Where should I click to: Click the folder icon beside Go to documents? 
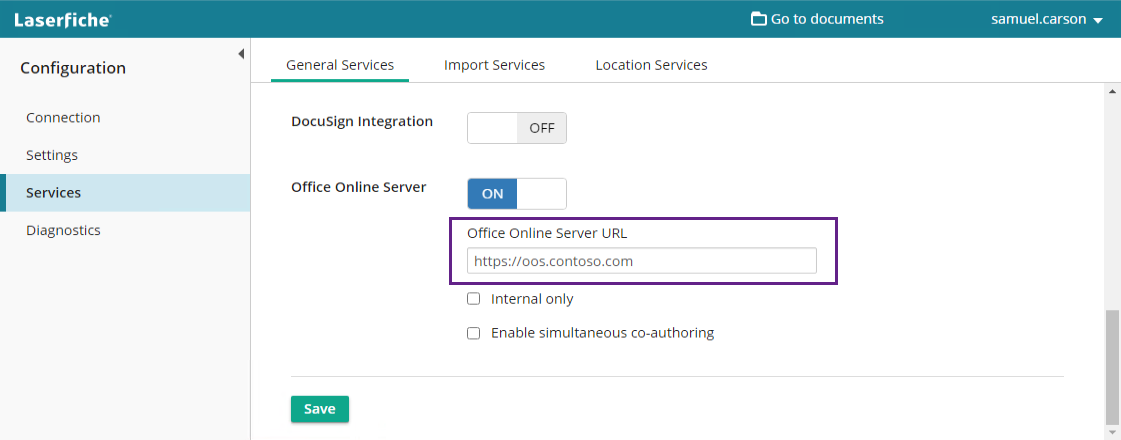759,19
